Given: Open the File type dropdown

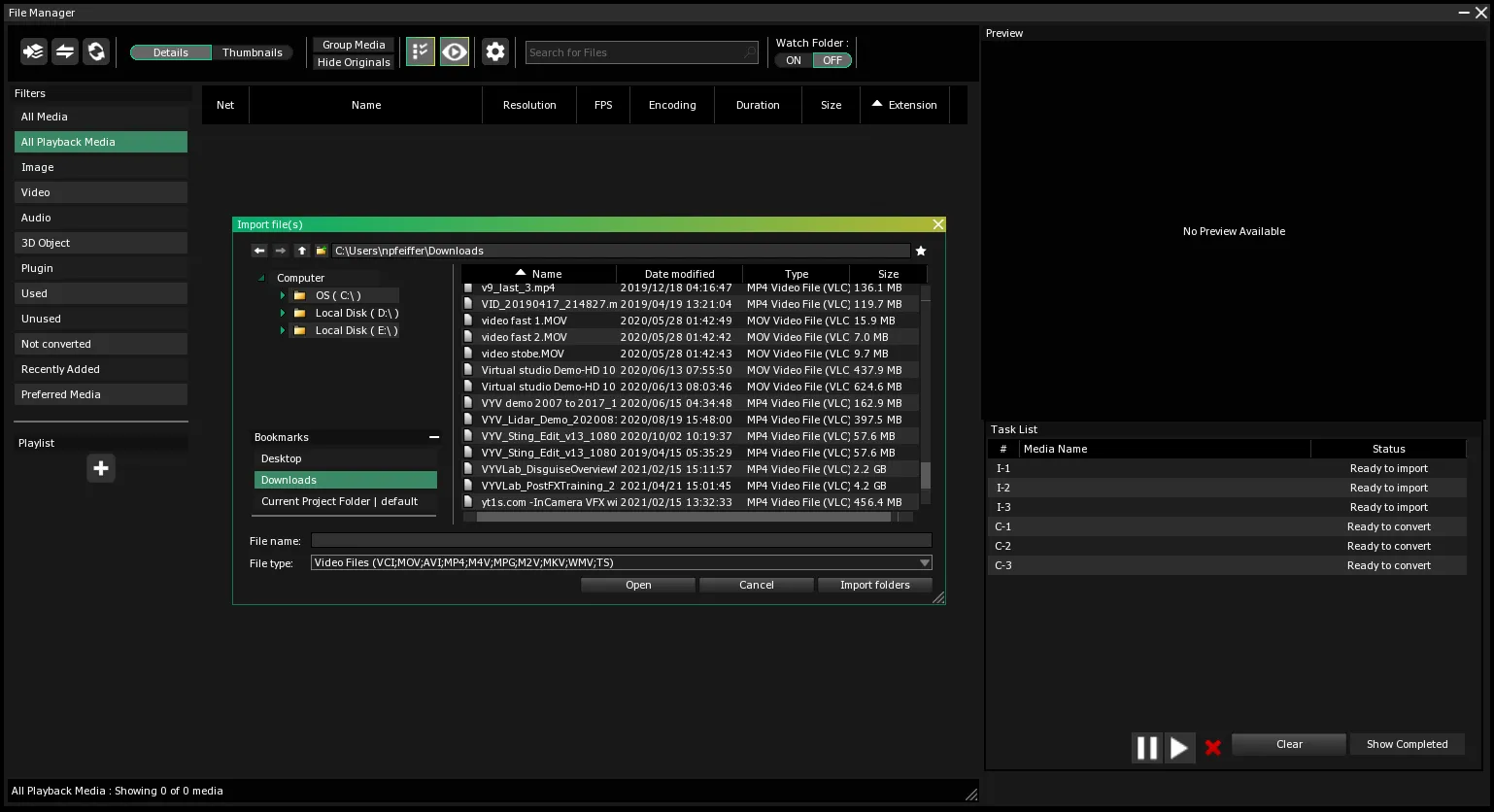Looking at the screenshot, I should click(x=622, y=562).
